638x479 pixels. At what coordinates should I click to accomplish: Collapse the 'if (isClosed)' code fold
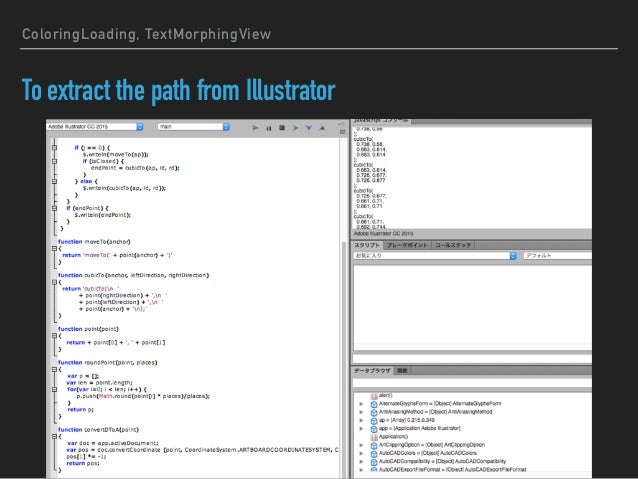point(55,161)
